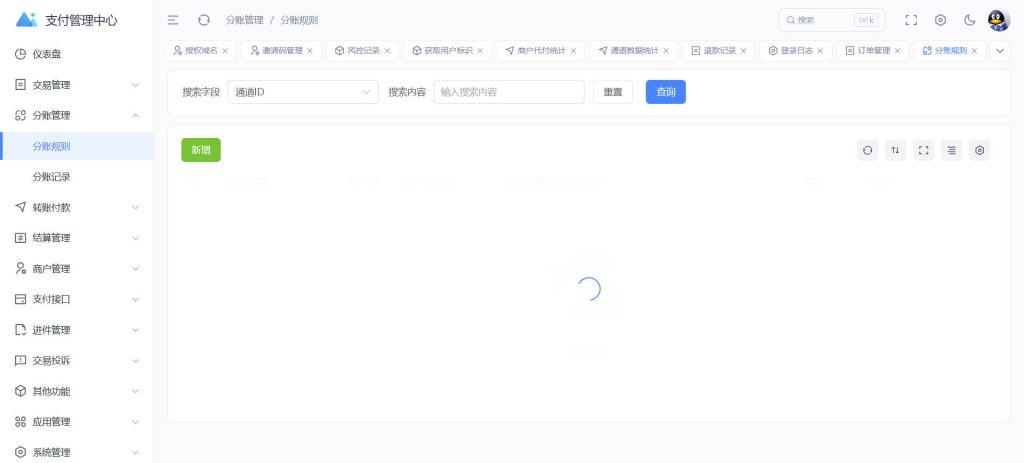Click the table settings gear icon

point(980,150)
